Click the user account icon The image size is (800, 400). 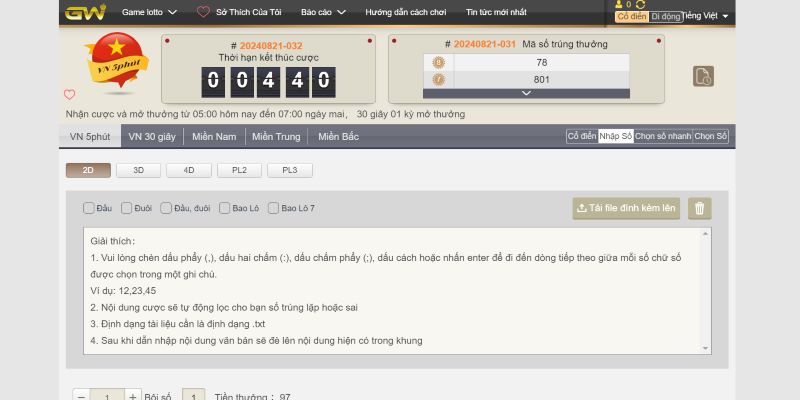(619, 5)
